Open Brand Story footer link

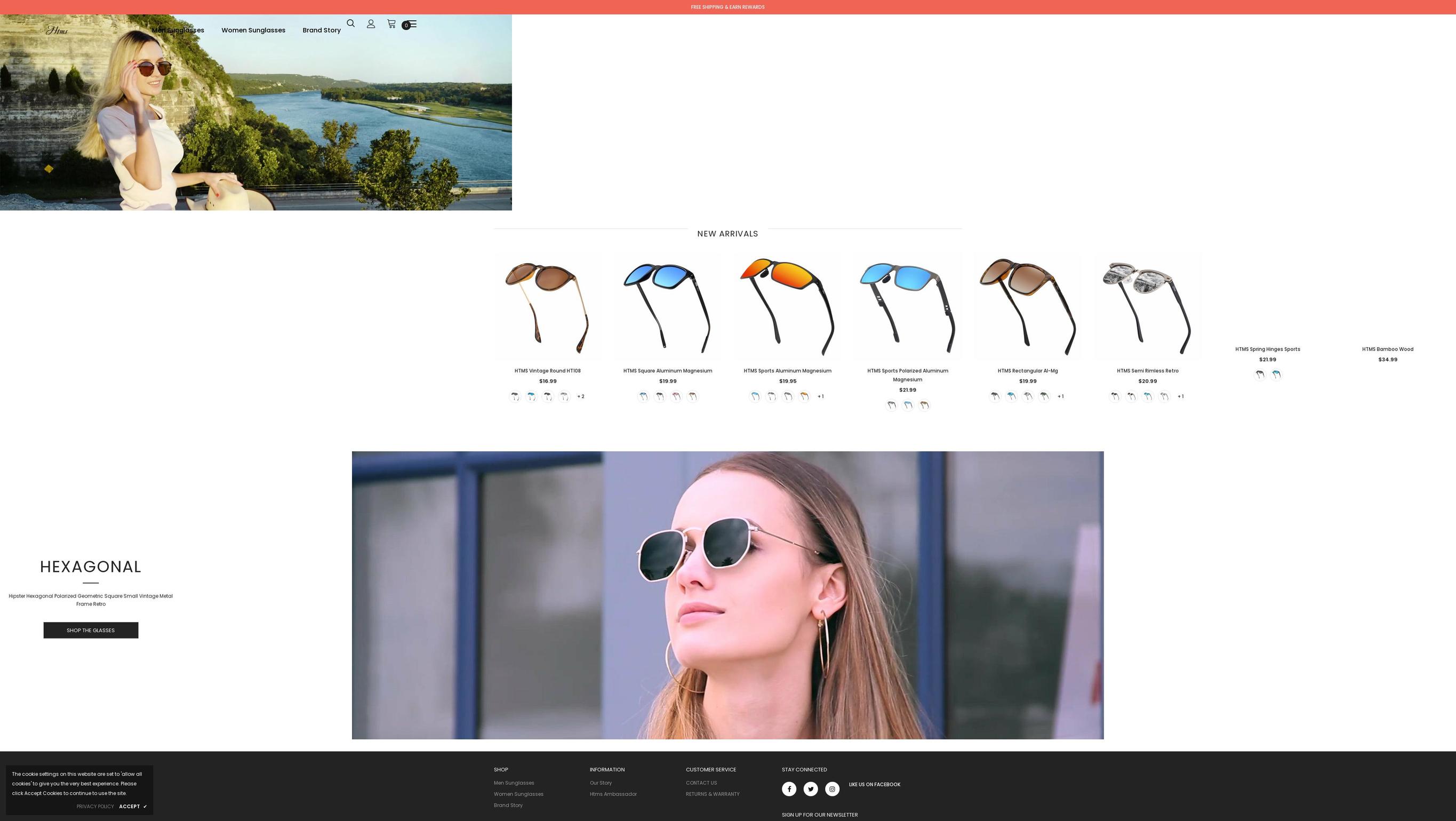(x=508, y=805)
